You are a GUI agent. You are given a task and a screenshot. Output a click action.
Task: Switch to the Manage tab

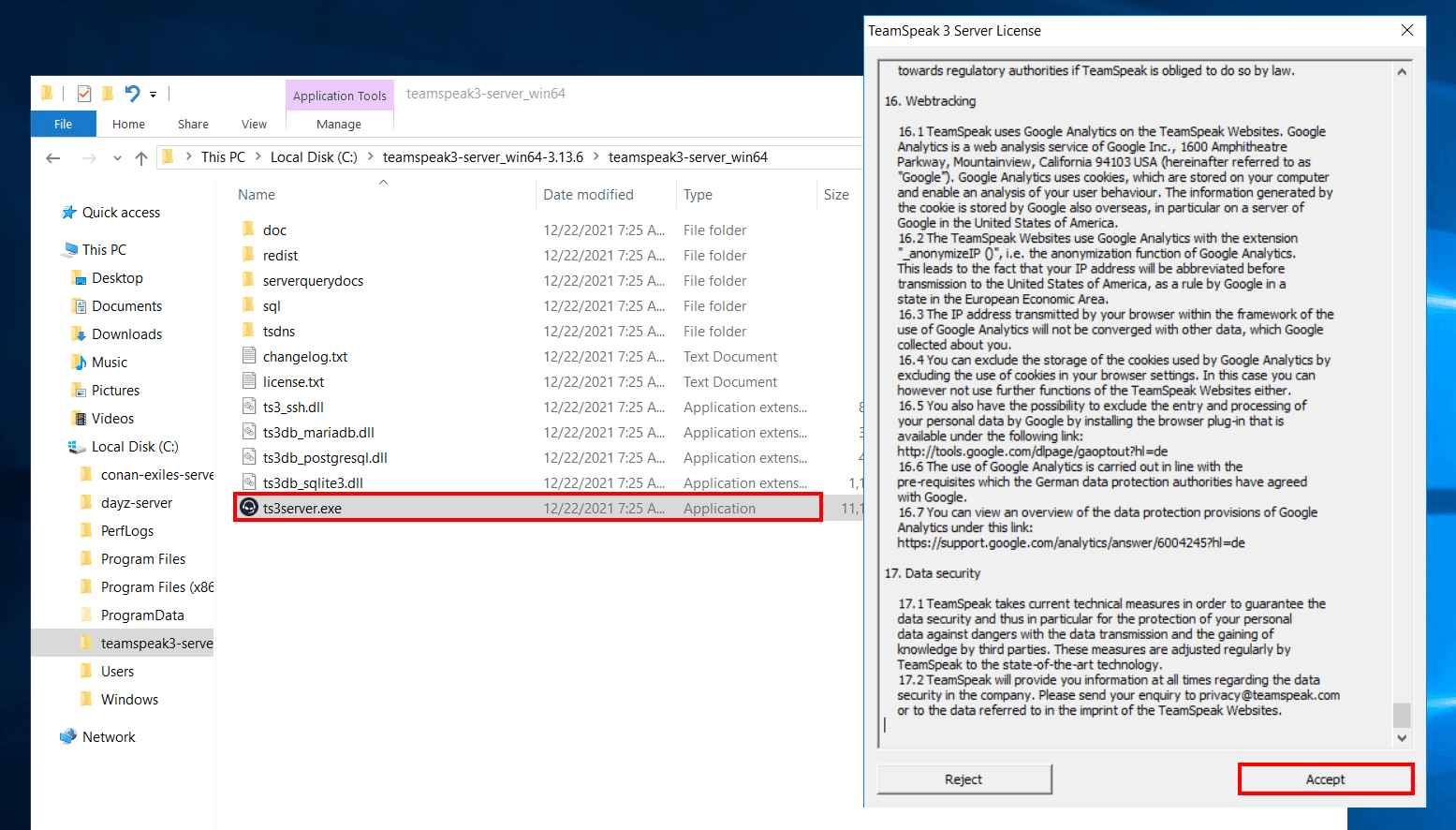point(339,124)
